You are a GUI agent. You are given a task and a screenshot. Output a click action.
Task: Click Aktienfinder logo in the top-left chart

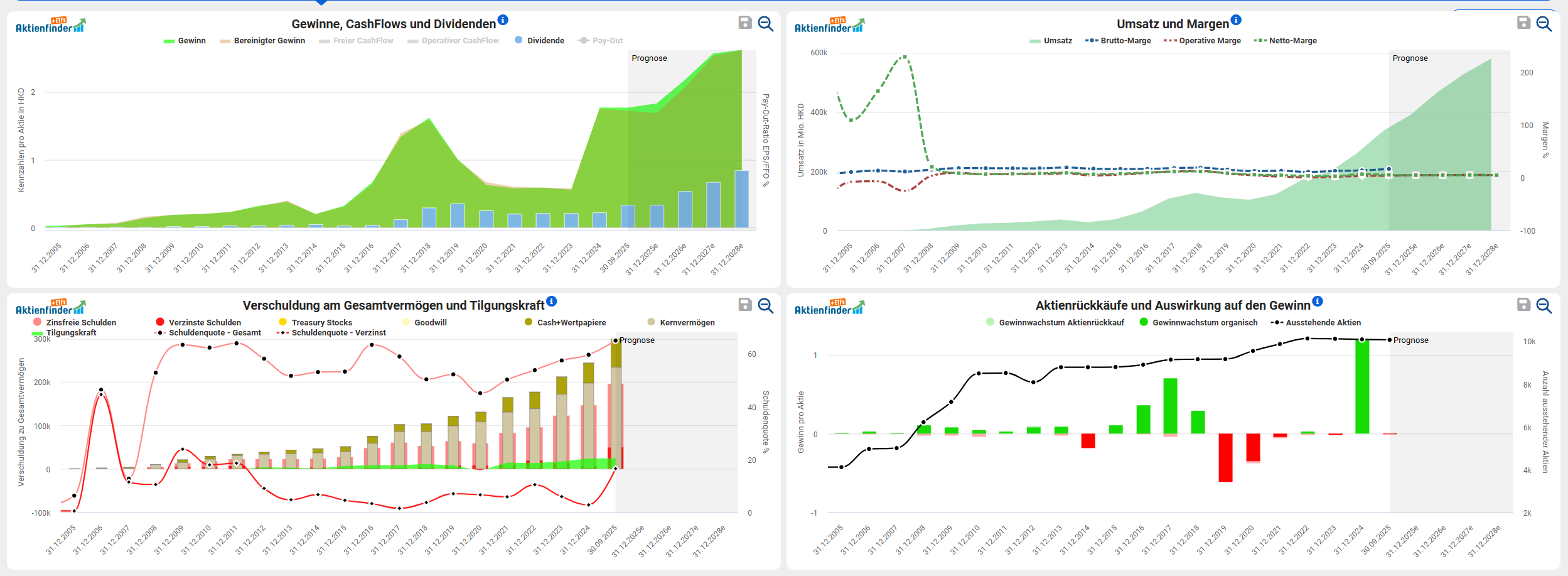click(x=50, y=26)
